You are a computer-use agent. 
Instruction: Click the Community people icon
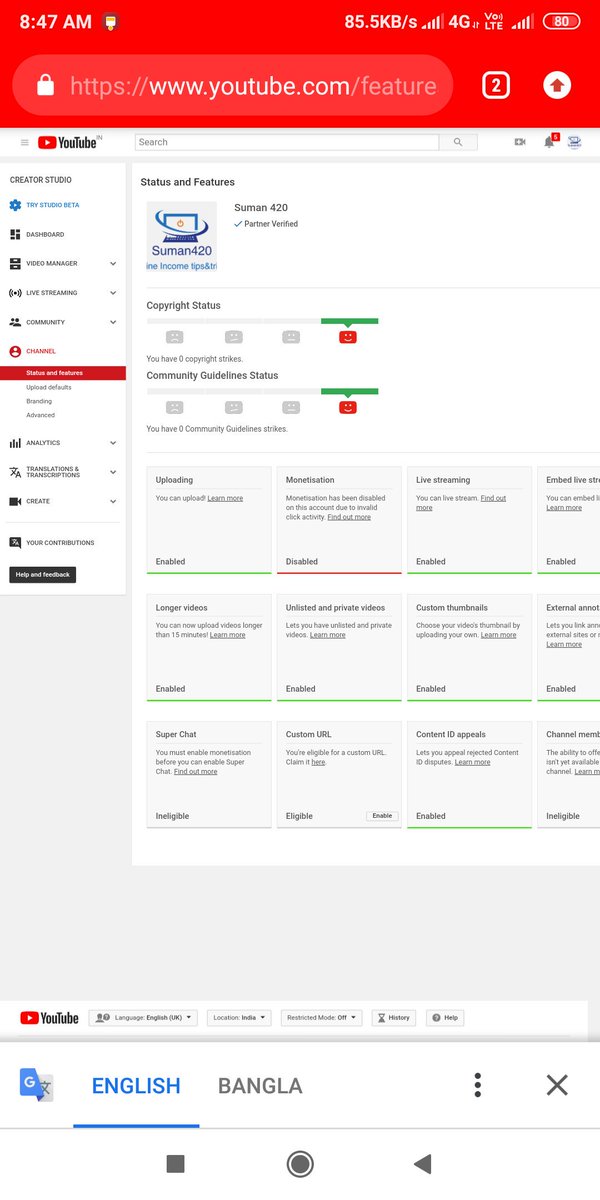[15, 322]
